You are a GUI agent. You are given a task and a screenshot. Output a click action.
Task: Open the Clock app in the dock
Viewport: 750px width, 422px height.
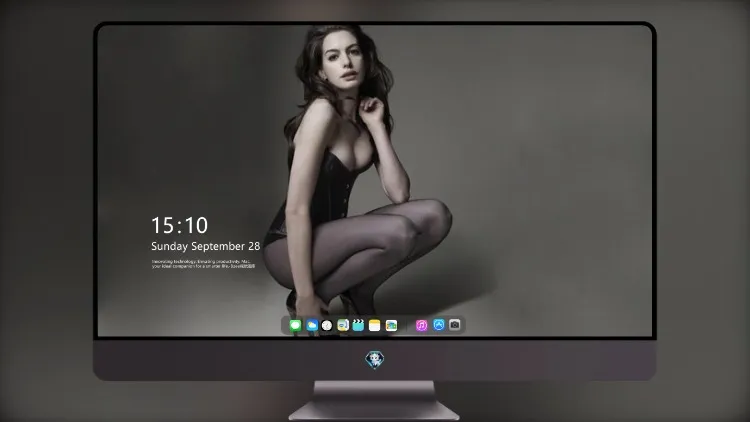[x=327, y=325]
